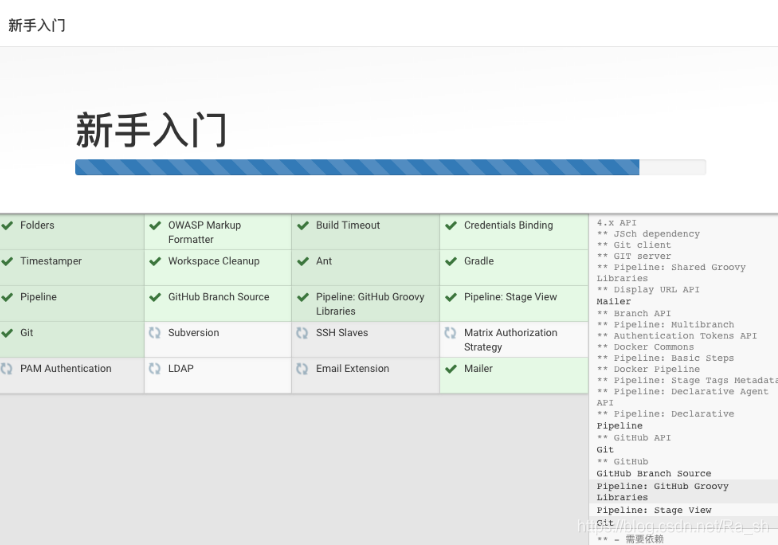
Task: Select the Display URL API log line
Action: [x=648, y=289]
